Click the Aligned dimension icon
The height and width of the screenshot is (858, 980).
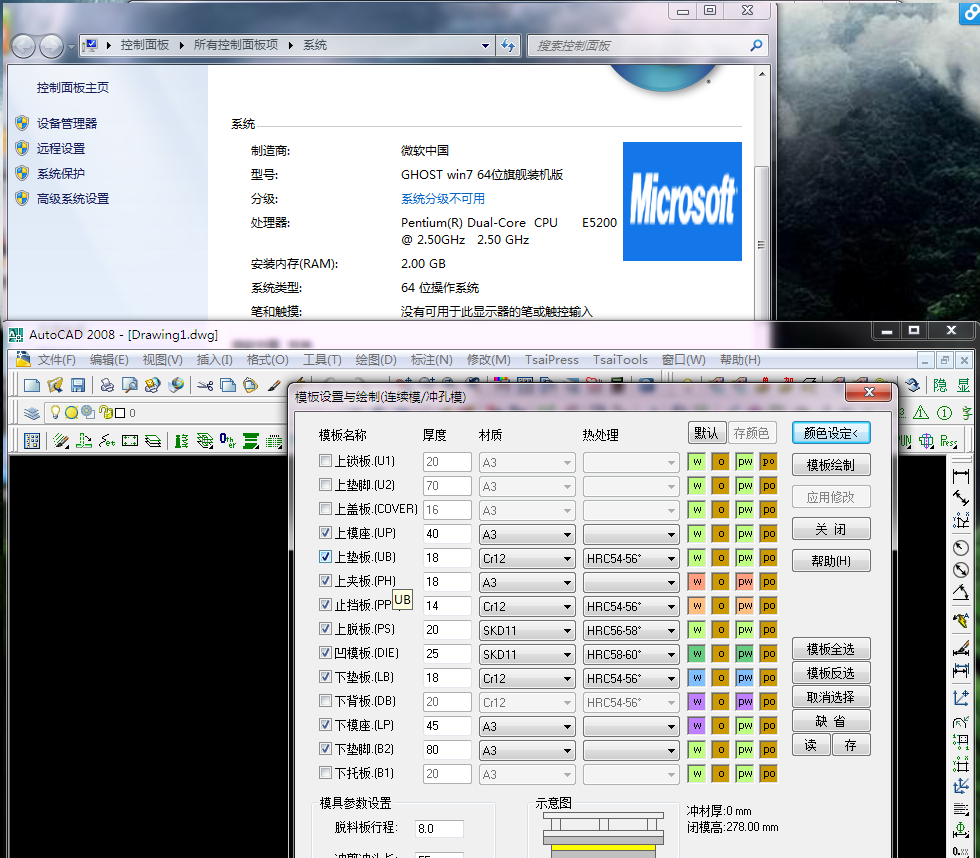(x=961, y=499)
